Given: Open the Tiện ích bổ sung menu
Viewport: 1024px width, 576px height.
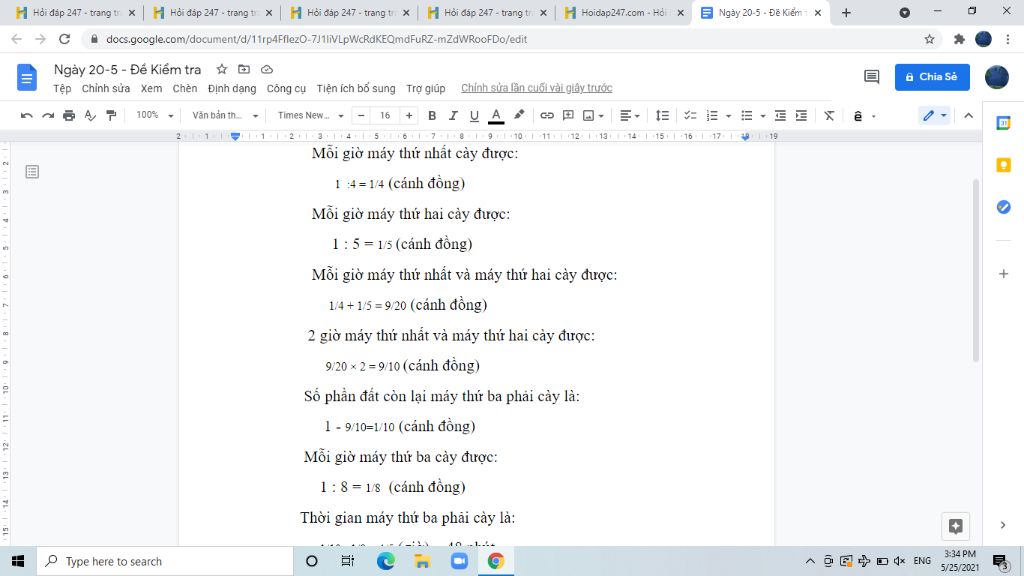Looking at the screenshot, I should pos(356,88).
